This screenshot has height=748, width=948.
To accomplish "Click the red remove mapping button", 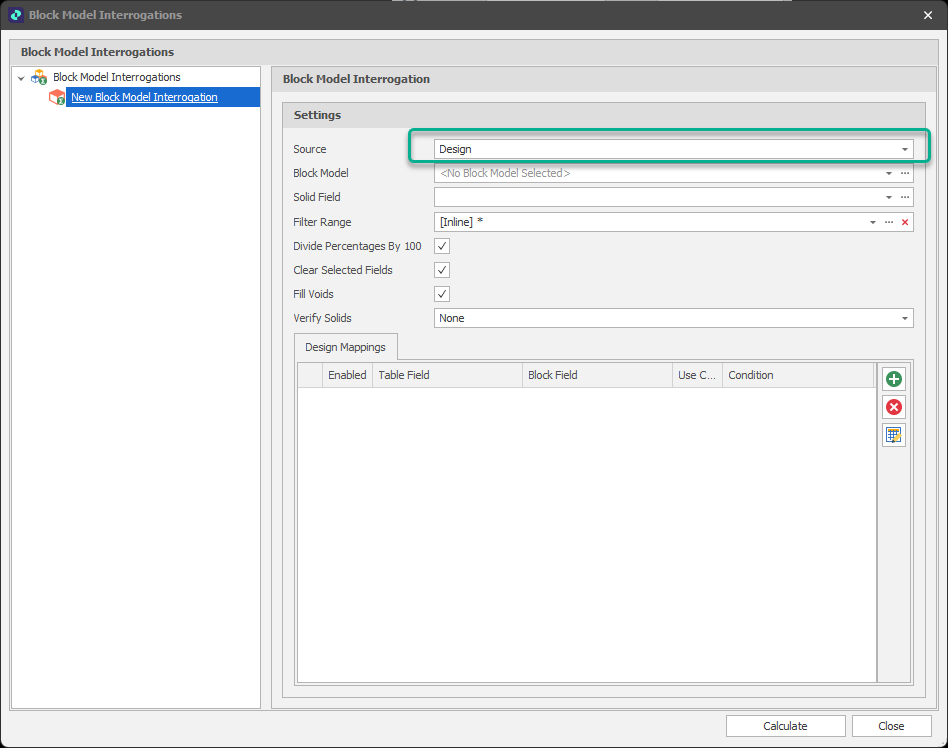I will [x=893, y=407].
